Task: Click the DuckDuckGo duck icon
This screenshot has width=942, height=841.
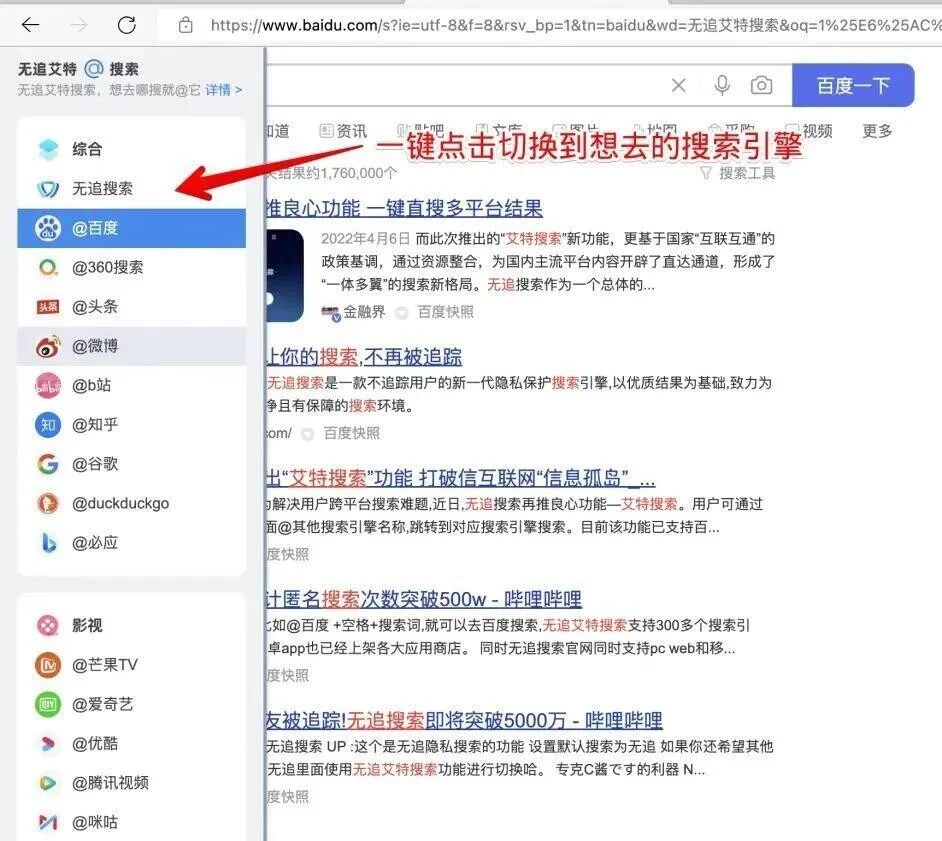Action: (48, 503)
